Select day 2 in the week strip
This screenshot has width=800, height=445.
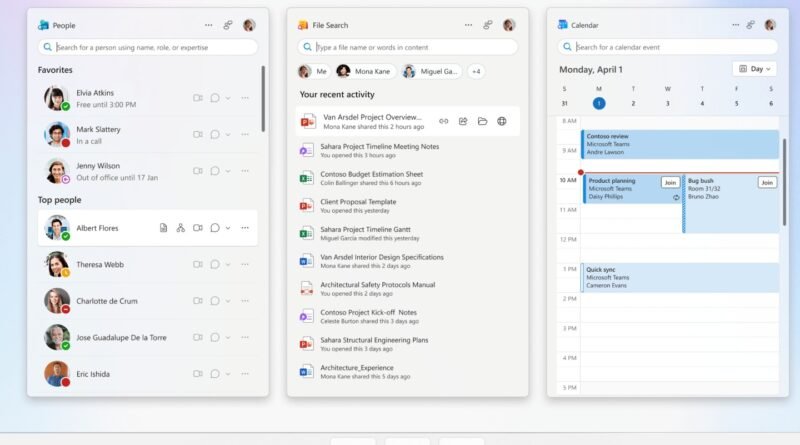click(633, 104)
